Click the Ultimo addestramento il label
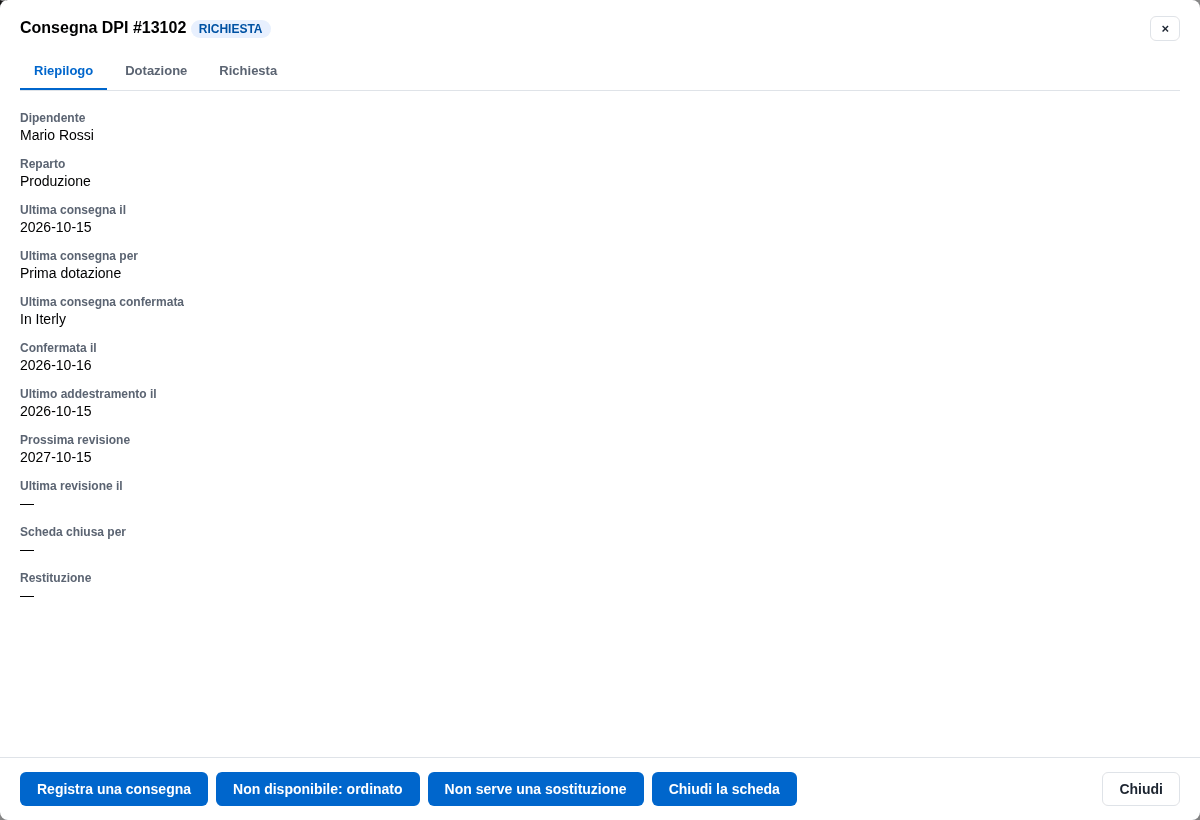1200x820 pixels. coord(88,394)
